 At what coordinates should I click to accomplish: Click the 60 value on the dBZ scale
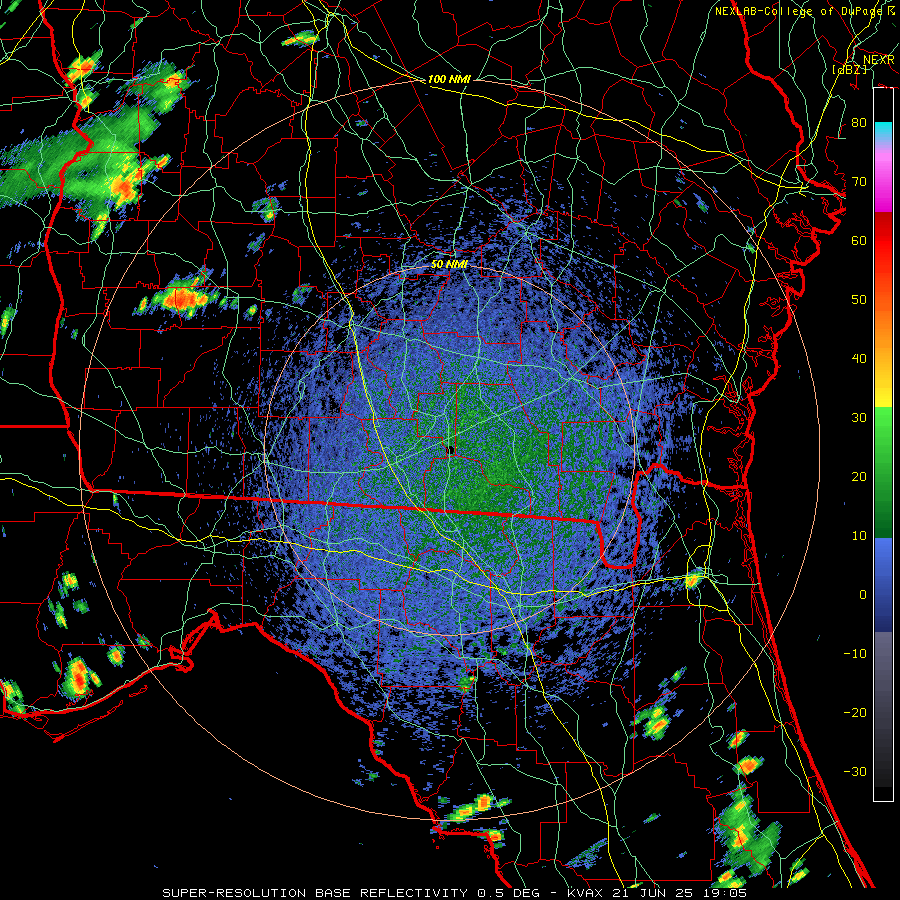pyautogui.click(x=859, y=241)
